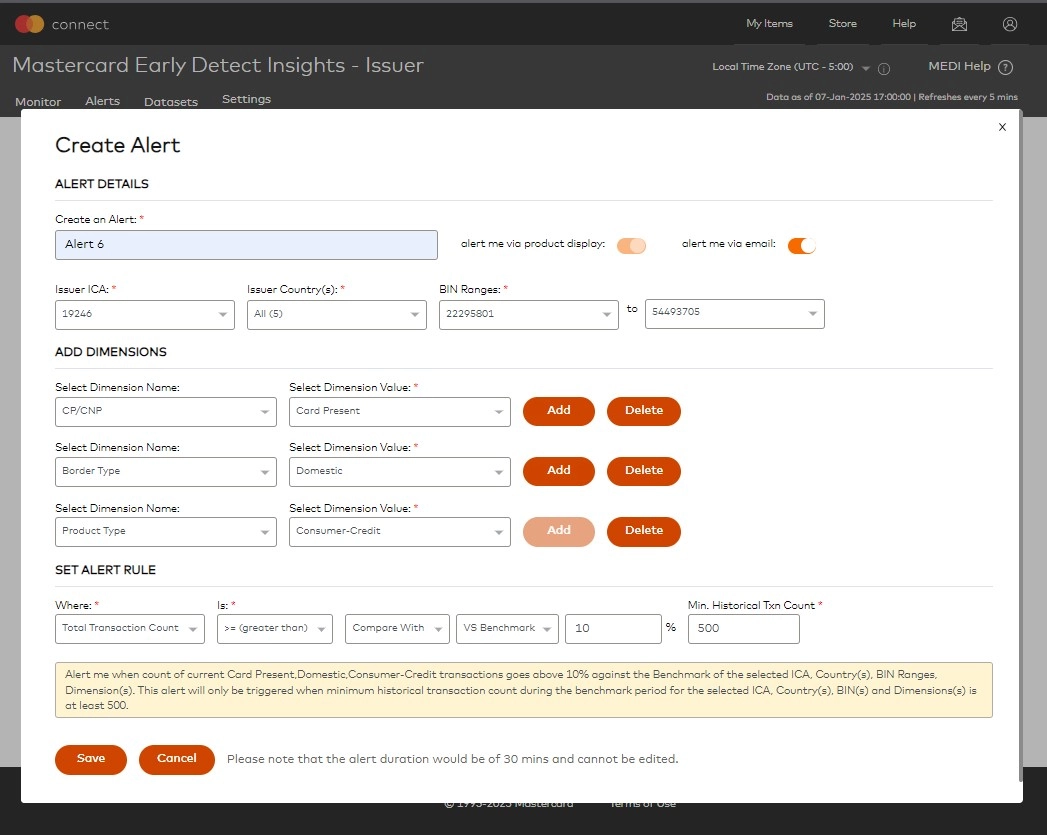Click the MEDI Help question mark icon
The height and width of the screenshot is (835, 1047).
click(1007, 66)
